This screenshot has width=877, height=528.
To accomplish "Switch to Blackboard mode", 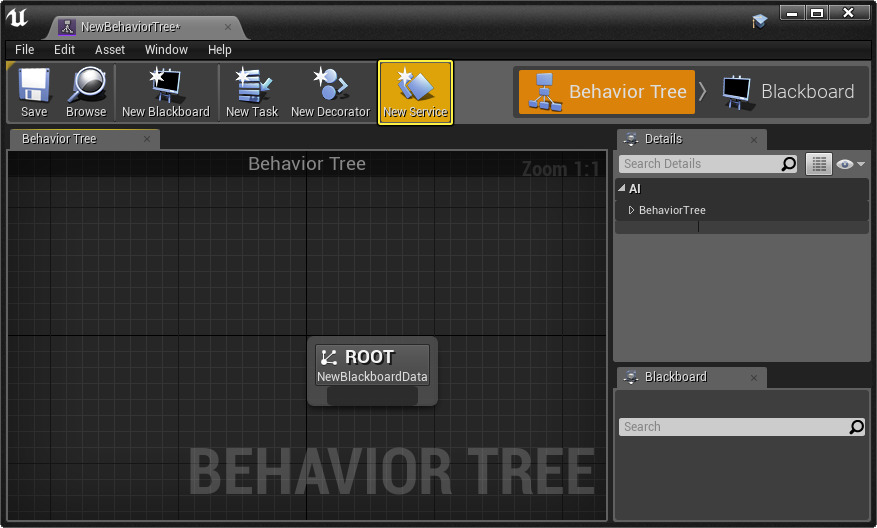I will click(x=789, y=92).
